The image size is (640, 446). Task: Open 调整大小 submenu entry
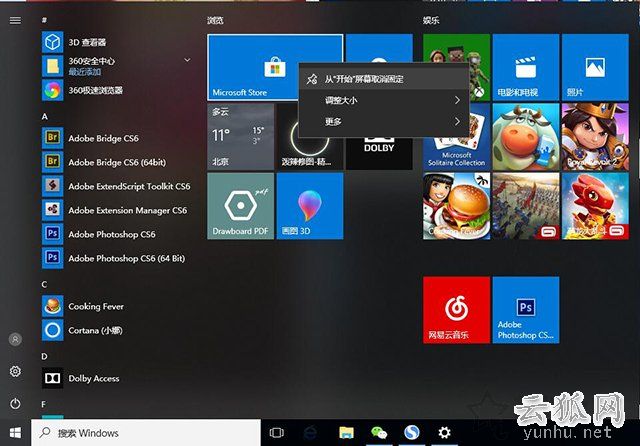coord(384,100)
